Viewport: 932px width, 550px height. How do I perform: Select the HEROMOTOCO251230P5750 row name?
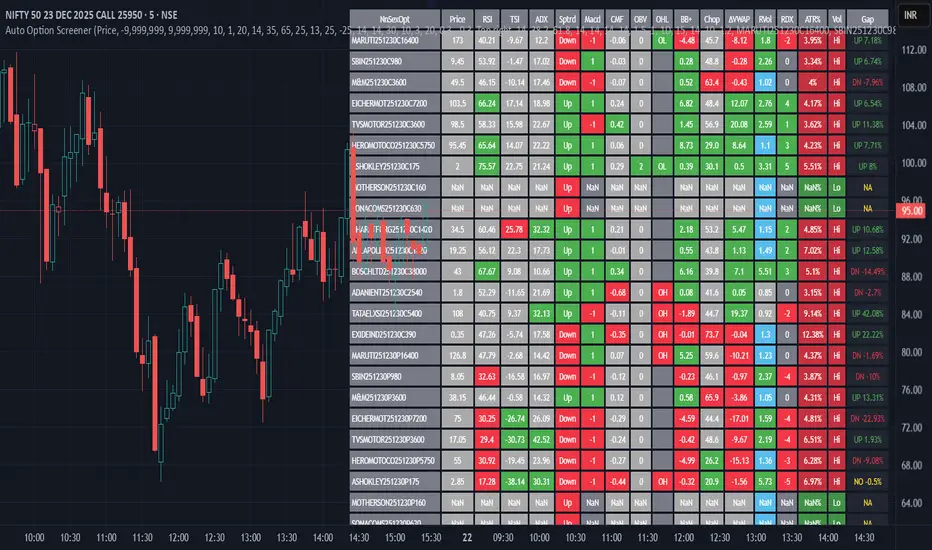pyautogui.click(x=395, y=460)
